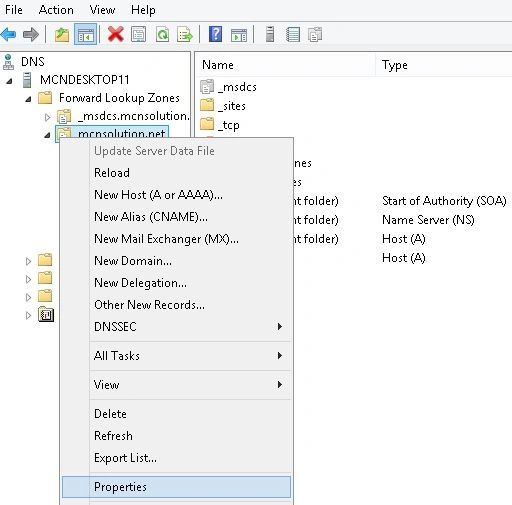Click the New Zone toolbar icon
512x505 pixels.
315,34
